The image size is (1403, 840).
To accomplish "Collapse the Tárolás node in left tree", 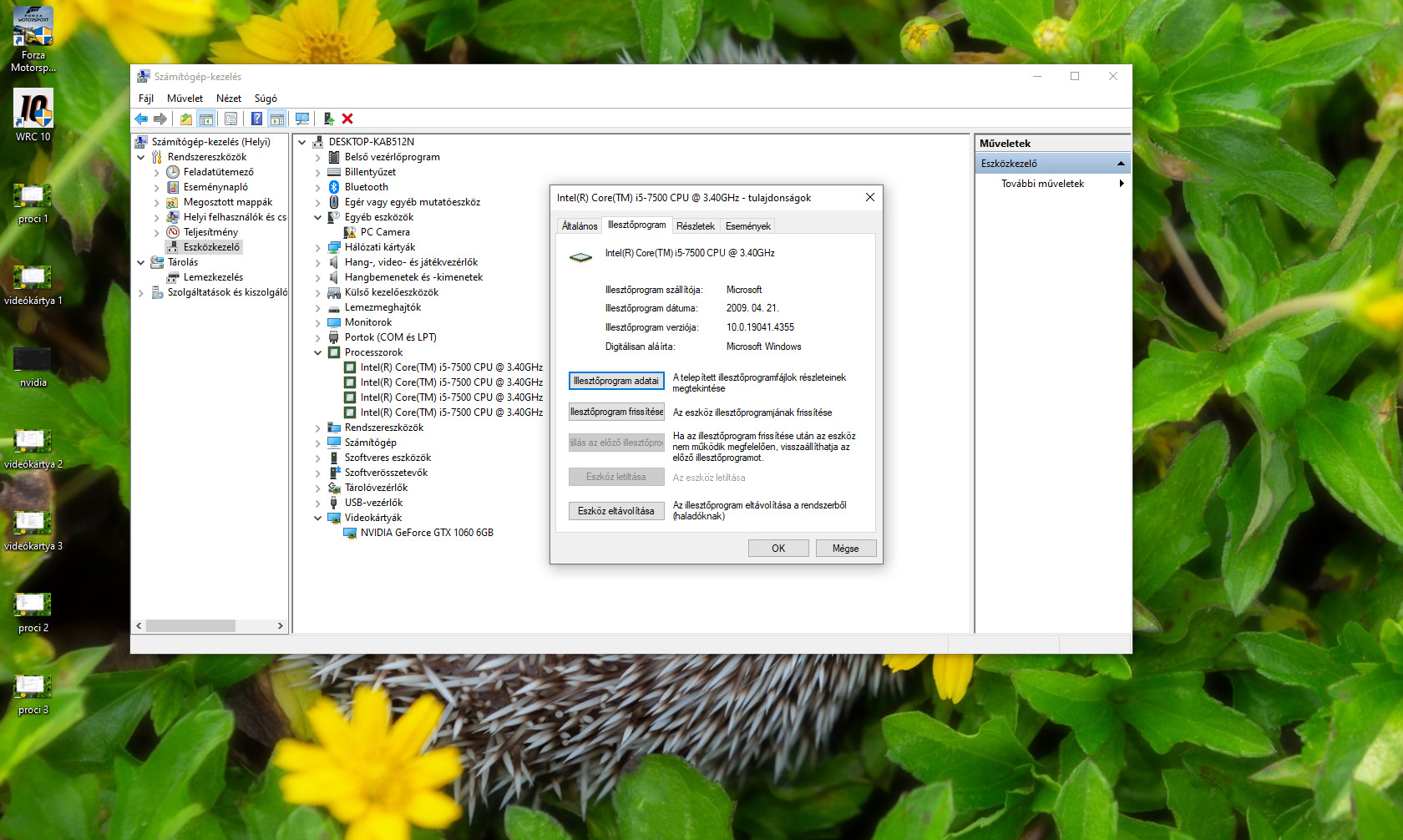I will [x=141, y=262].
